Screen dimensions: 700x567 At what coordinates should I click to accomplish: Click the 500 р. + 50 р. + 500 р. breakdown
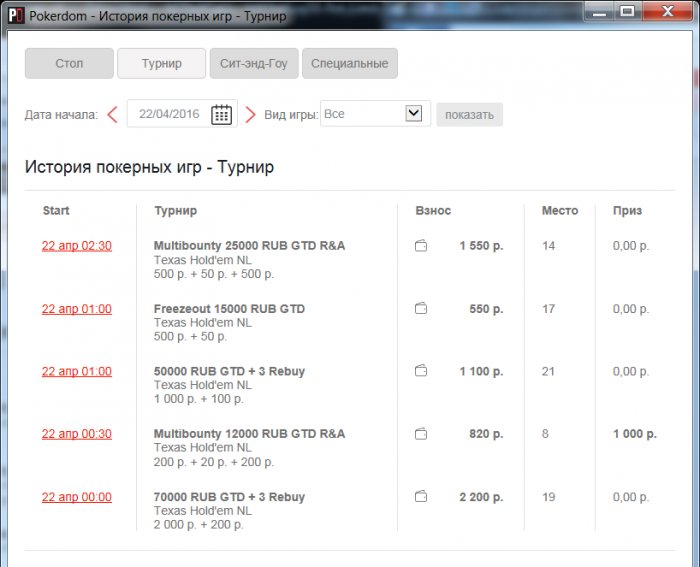214,274
